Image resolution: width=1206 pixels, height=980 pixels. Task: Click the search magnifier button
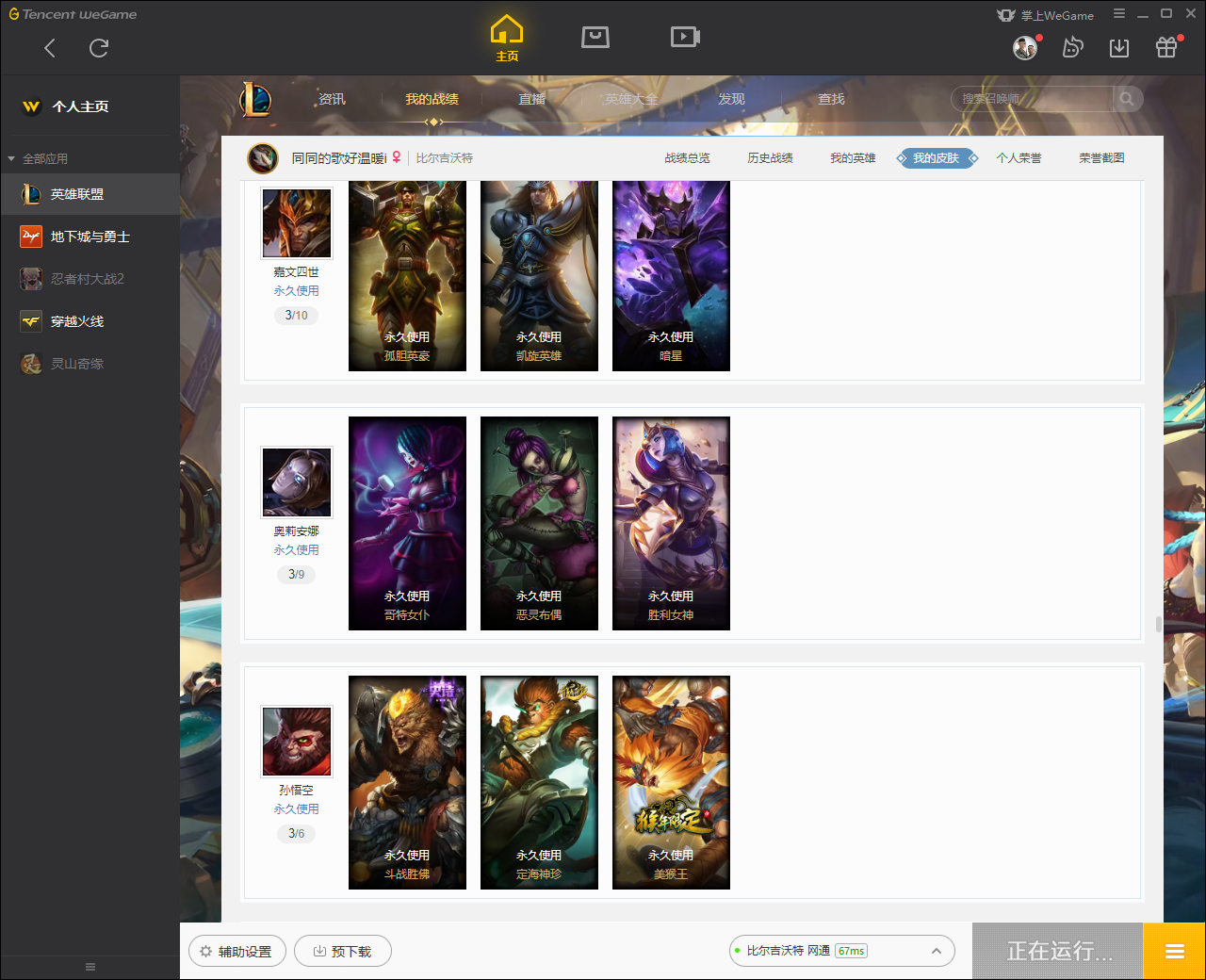tap(1127, 99)
